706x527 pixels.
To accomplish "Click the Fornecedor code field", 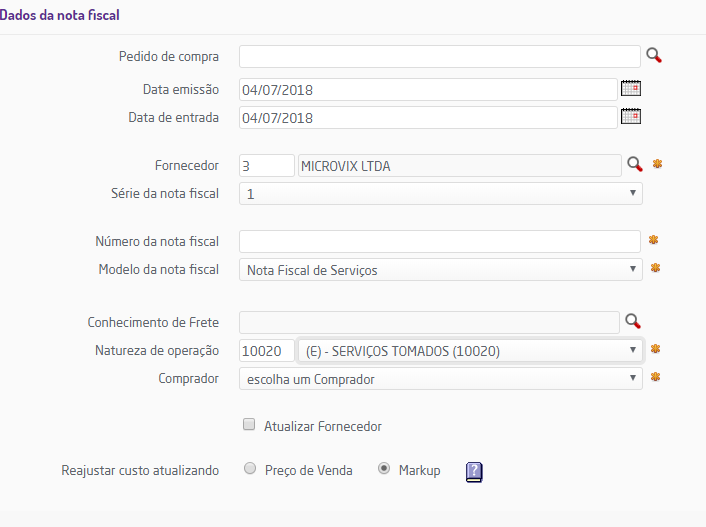I will pos(267,166).
